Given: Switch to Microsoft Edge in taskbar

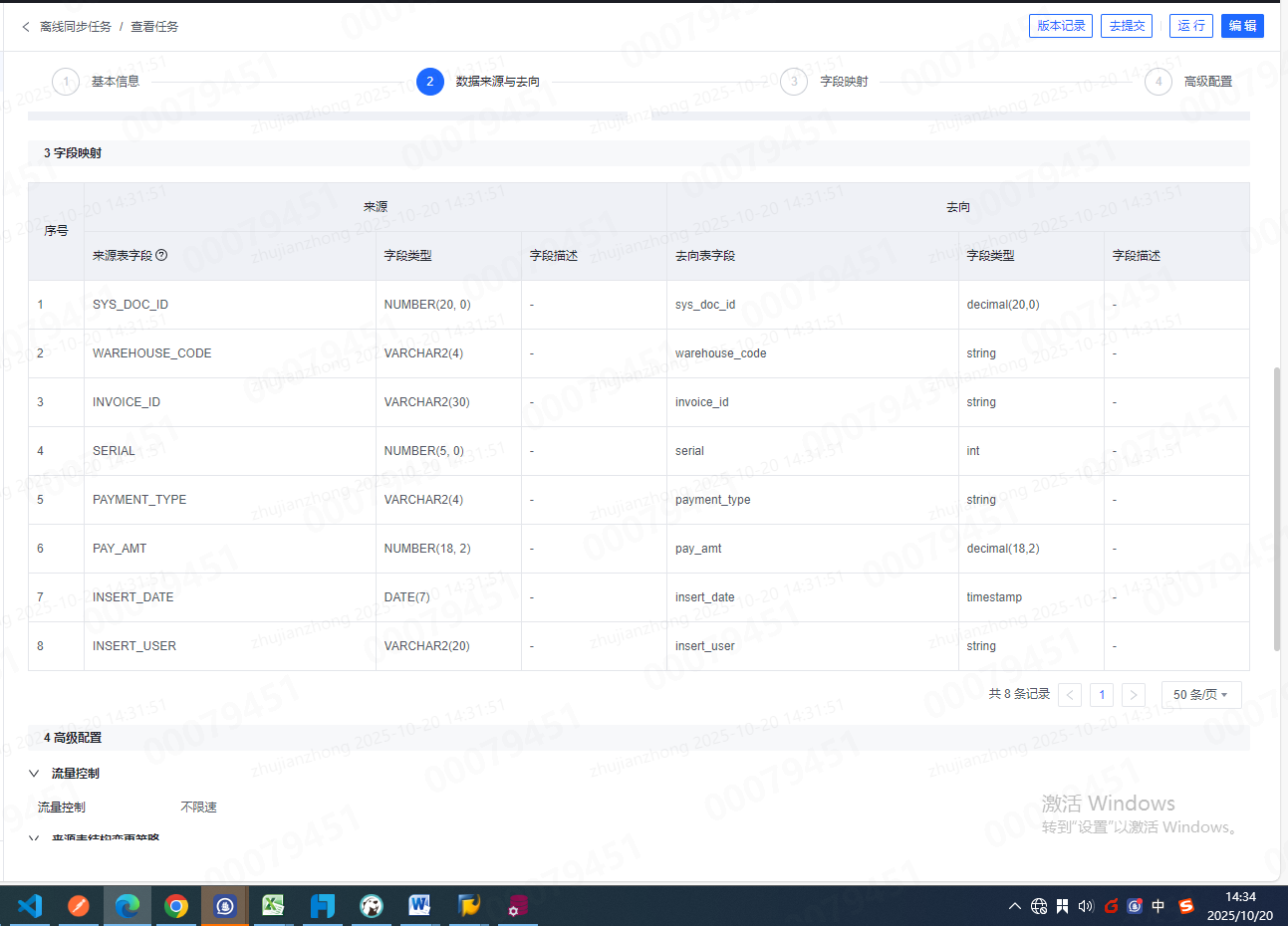Looking at the screenshot, I should [128, 906].
